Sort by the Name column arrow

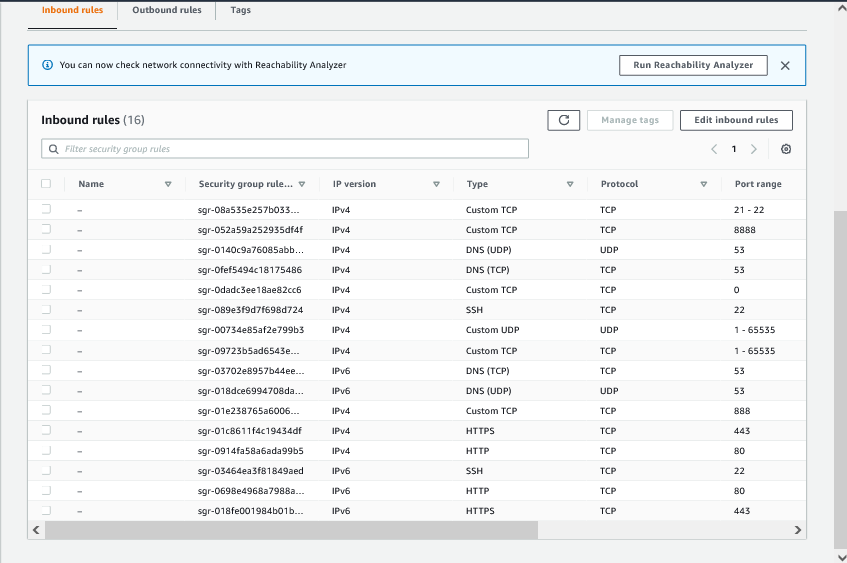(x=168, y=184)
